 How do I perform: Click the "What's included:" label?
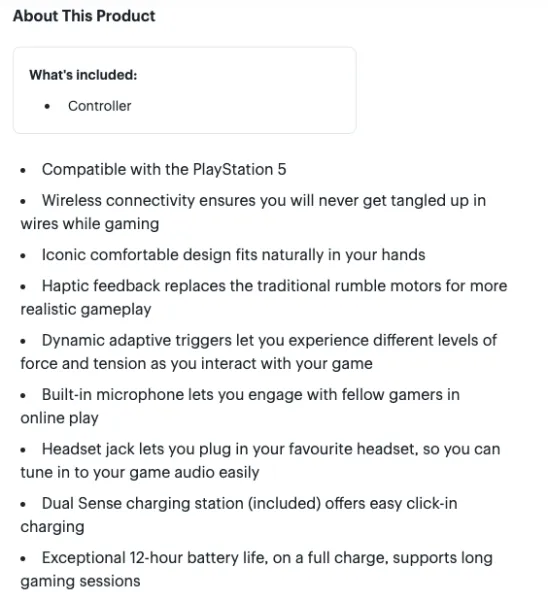coord(83,75)
